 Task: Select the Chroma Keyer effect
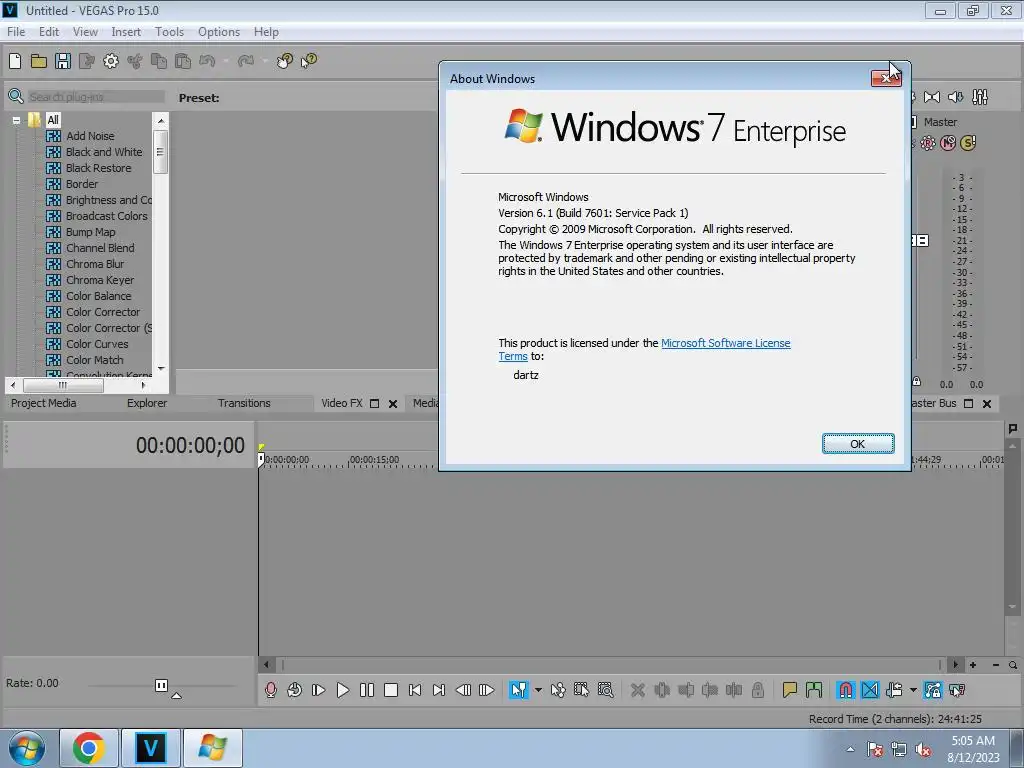click(x=100, y=280)
